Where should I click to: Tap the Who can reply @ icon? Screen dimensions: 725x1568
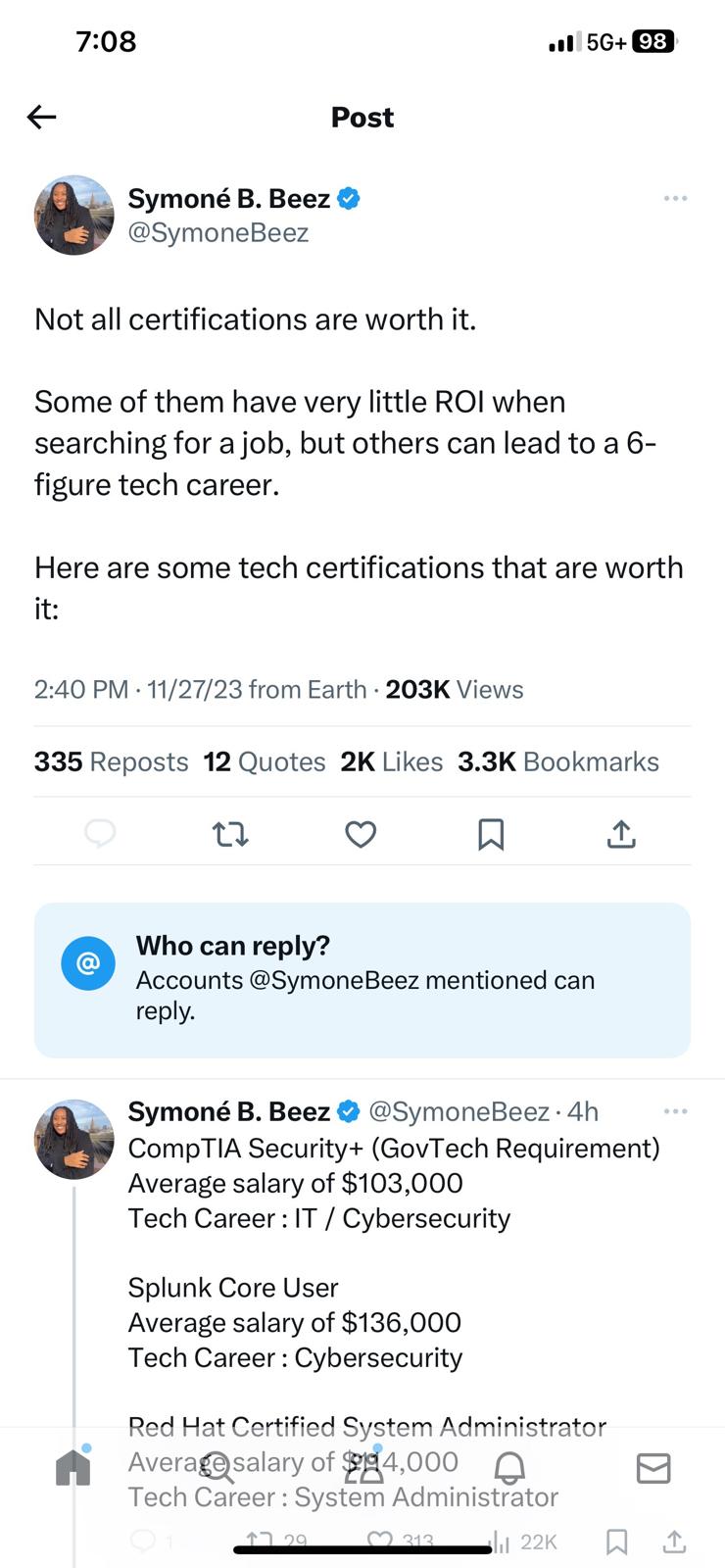point(88,963)
